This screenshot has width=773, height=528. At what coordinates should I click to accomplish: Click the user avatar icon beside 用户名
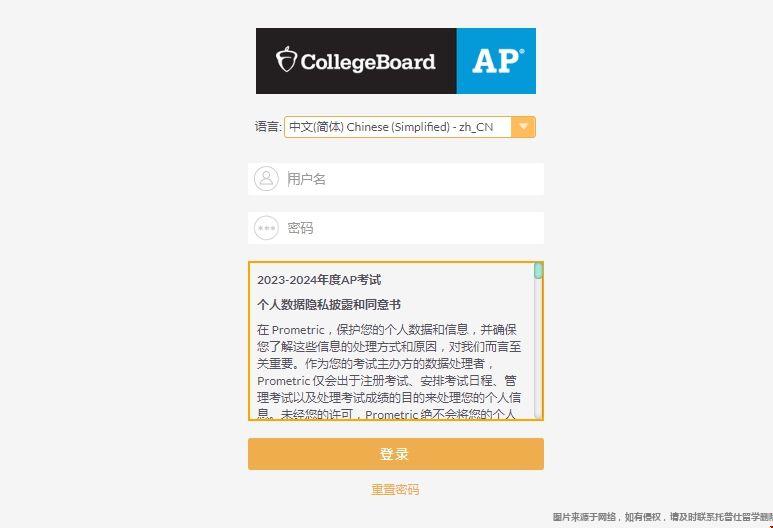266,179
